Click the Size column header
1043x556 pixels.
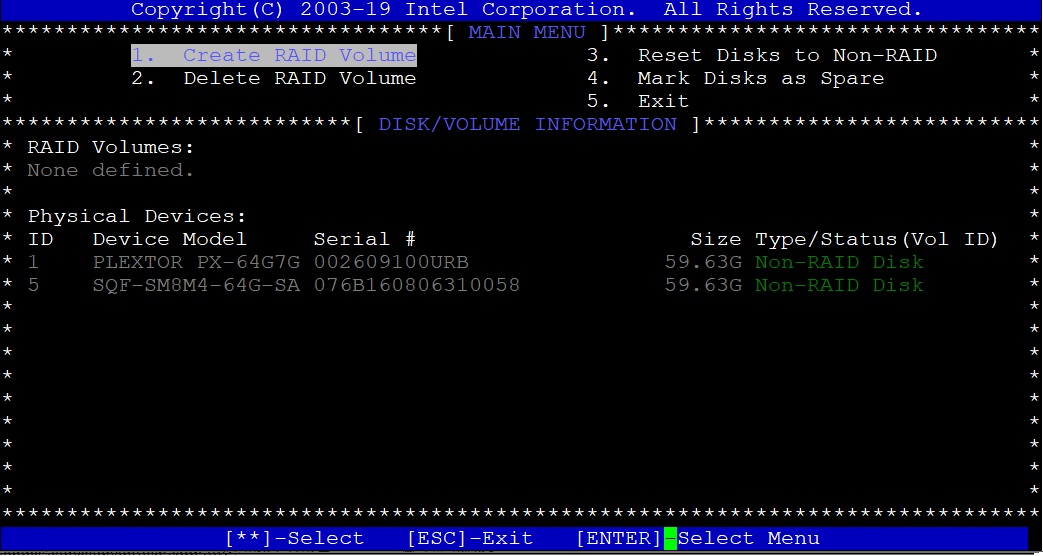(x=716, y=239)
